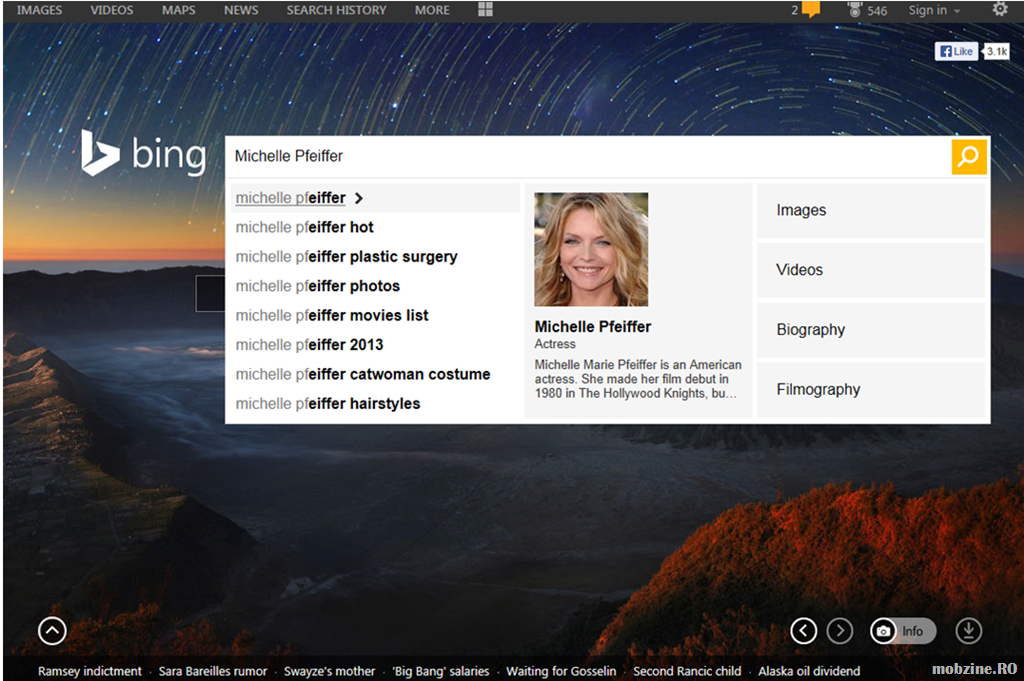Open the notifications speech bubble icon
This screenshot has height=681, width=1024.
810,10
